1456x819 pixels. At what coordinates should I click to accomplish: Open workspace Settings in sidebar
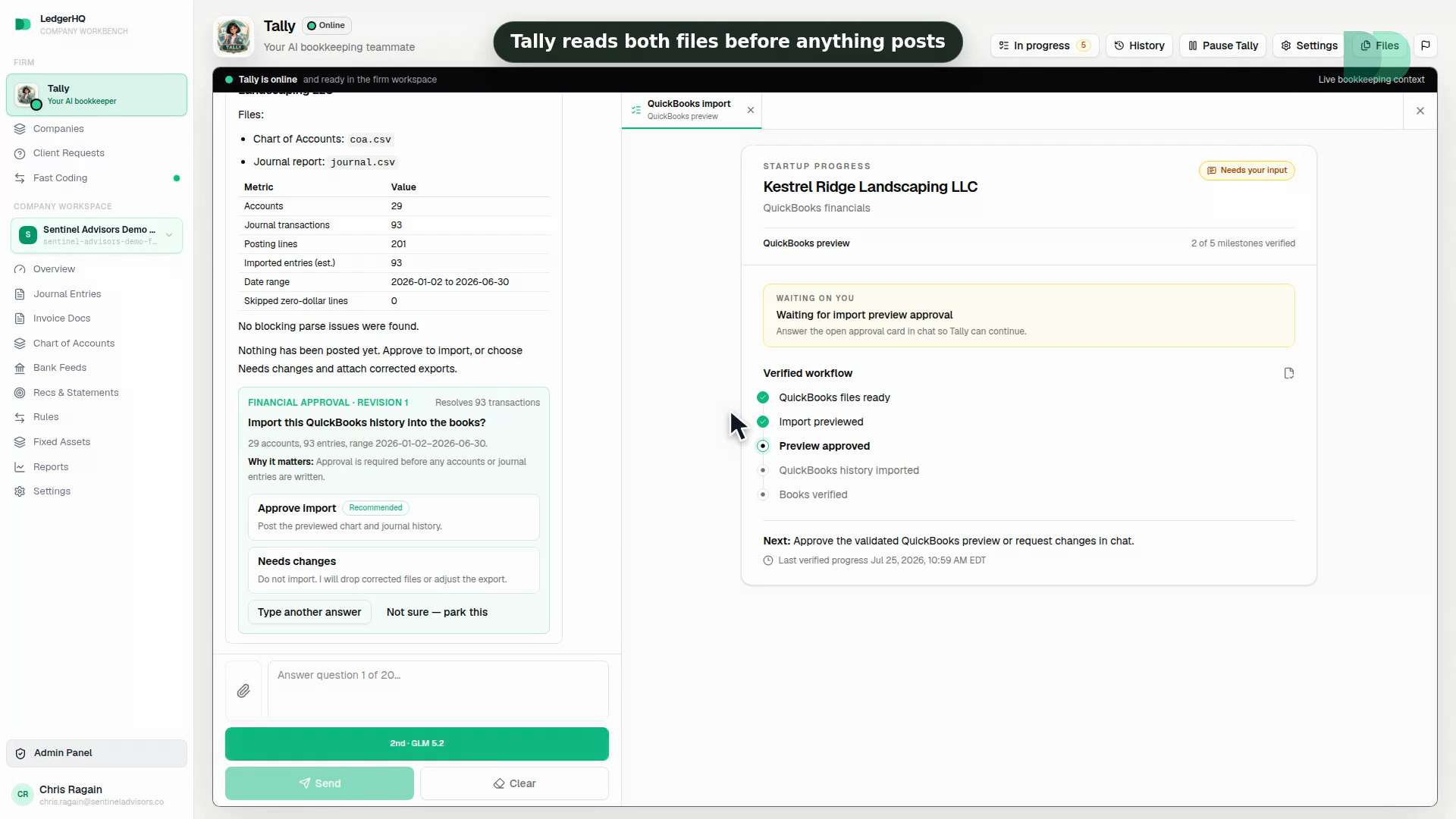click(52, 491)
